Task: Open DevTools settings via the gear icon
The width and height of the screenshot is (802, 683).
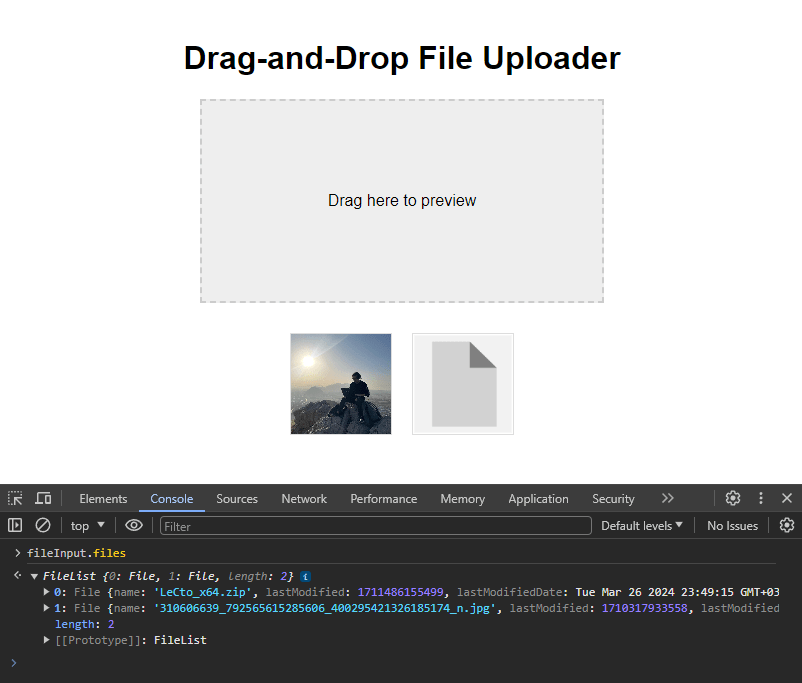Action: [x=733, y=497]
